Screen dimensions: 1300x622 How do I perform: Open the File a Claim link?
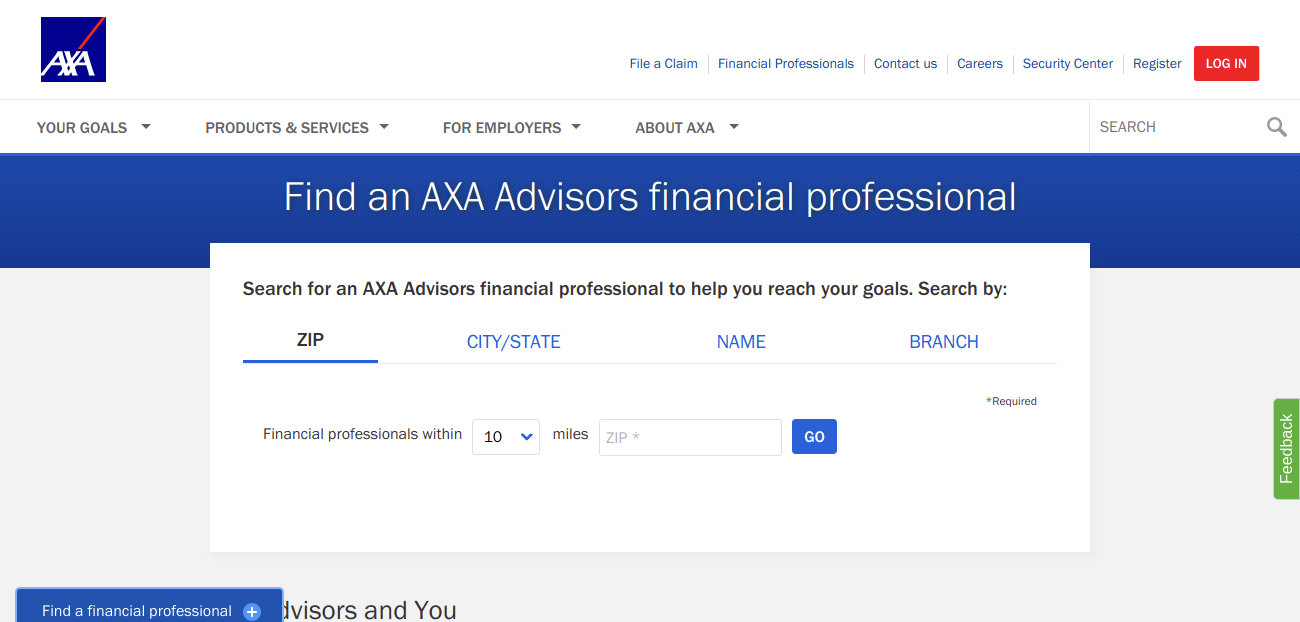click(x=663, y=63)
